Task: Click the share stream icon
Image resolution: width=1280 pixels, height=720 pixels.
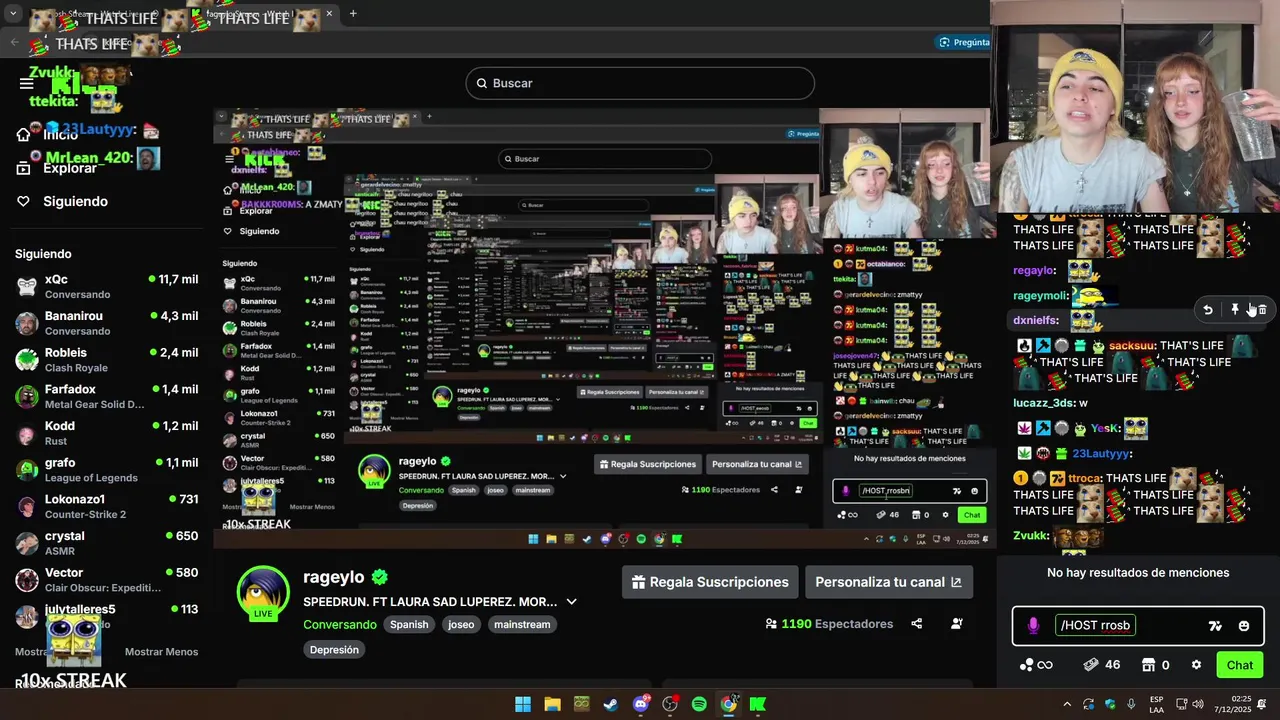Action: click(916, 624)
